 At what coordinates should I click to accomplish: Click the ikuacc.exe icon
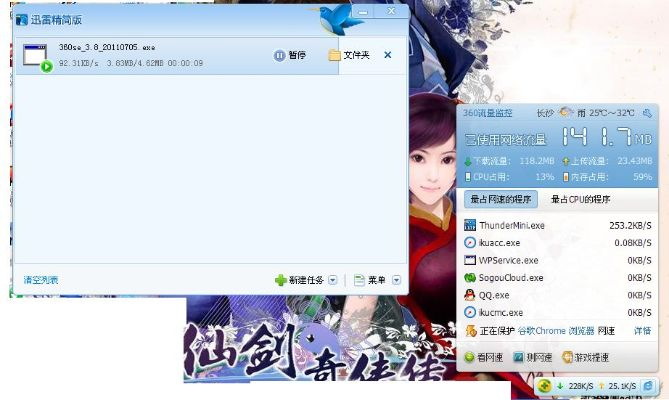point(470,243)
